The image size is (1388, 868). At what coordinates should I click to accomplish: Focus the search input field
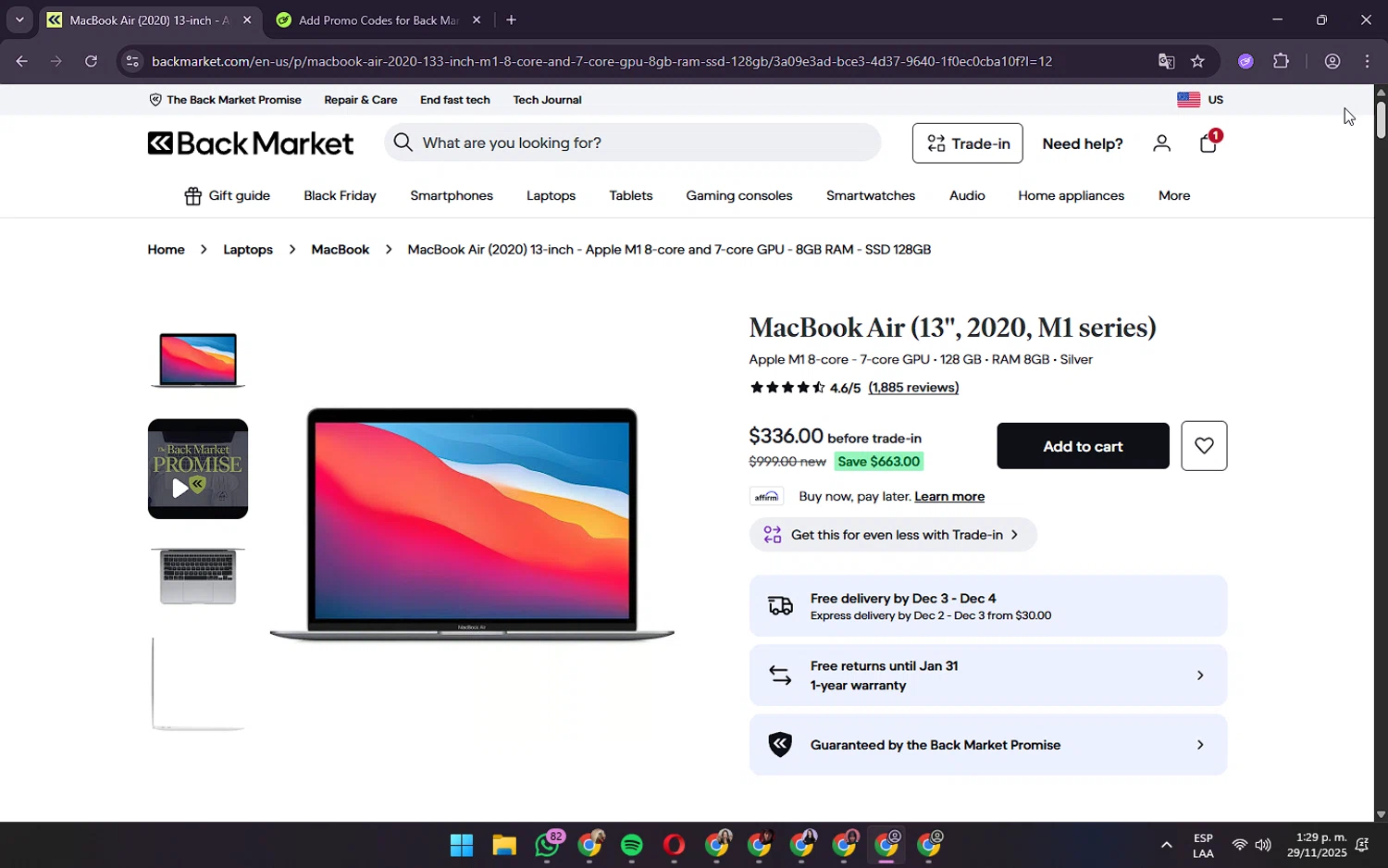(x=633, y=143)
